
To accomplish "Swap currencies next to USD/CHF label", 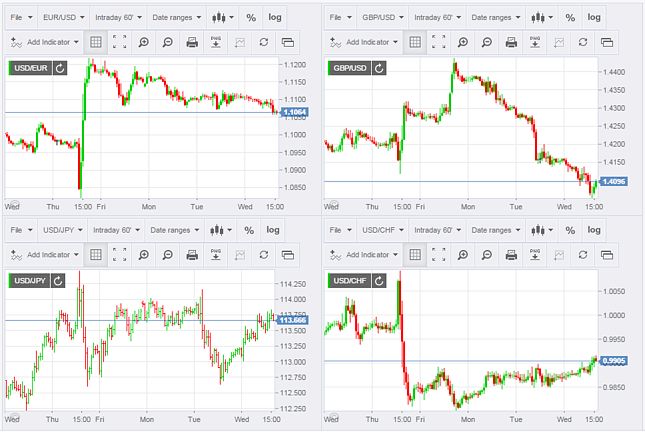I will point(378,279).
